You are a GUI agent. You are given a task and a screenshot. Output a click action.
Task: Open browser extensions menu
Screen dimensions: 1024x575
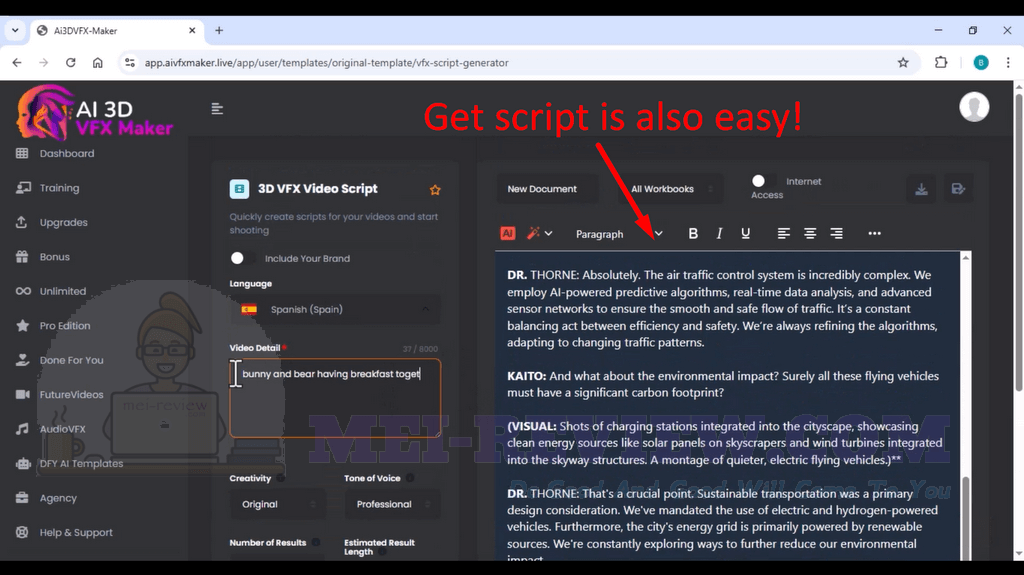tap(941, 63)
